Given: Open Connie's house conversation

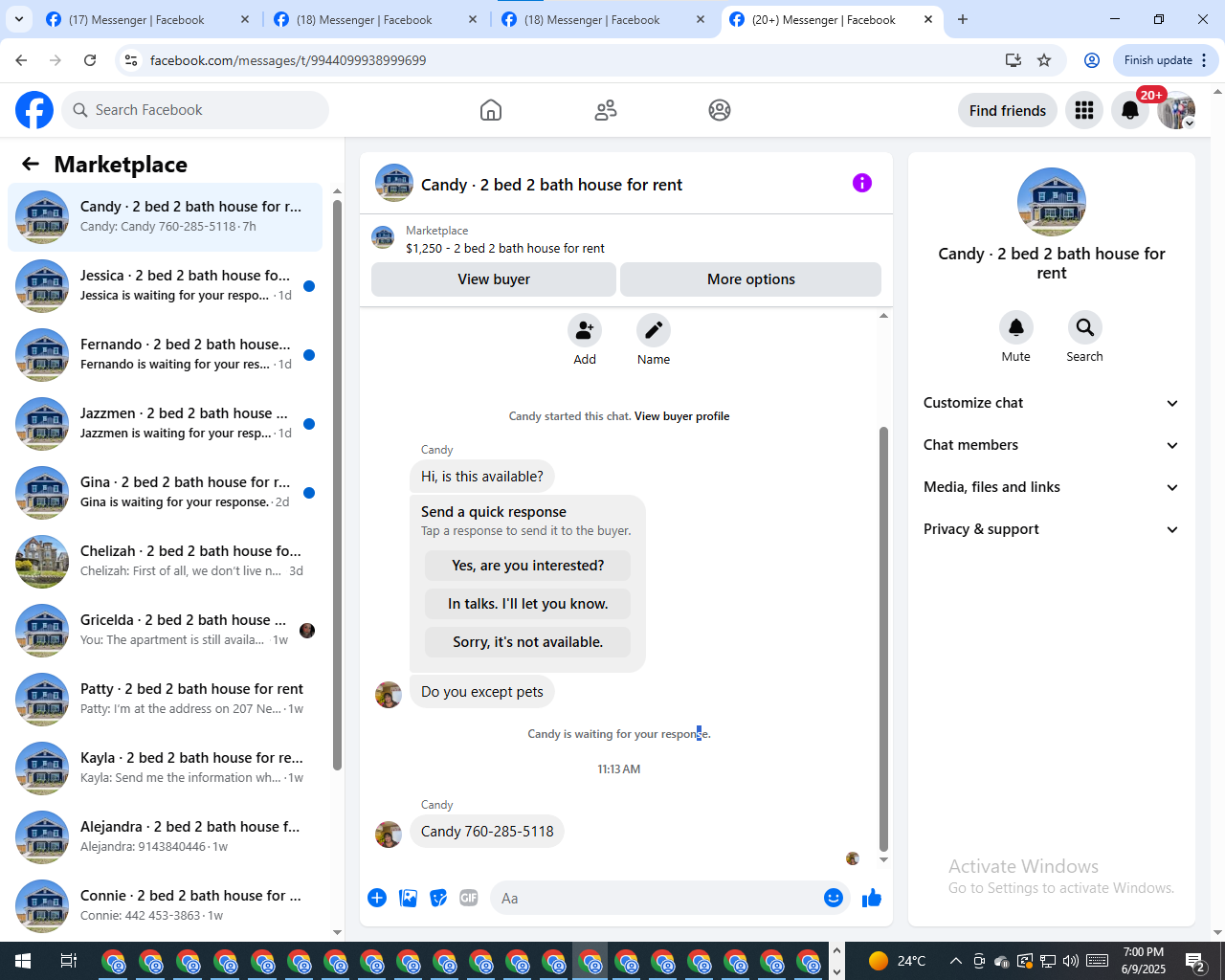Looking at the screenshot, I should pos(166,906).
